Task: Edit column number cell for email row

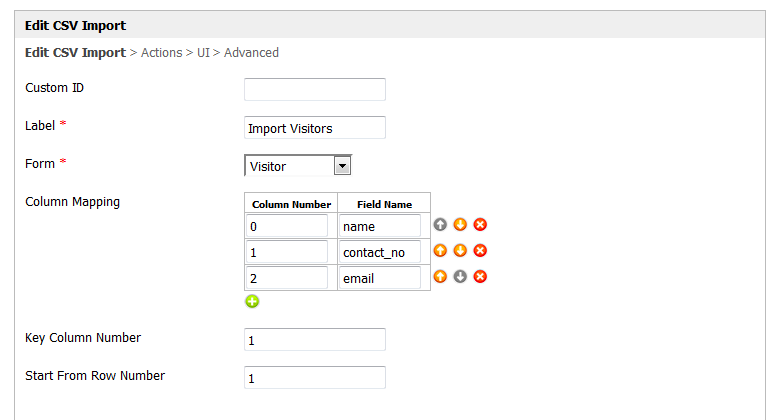Action: (x=286, y=278)
